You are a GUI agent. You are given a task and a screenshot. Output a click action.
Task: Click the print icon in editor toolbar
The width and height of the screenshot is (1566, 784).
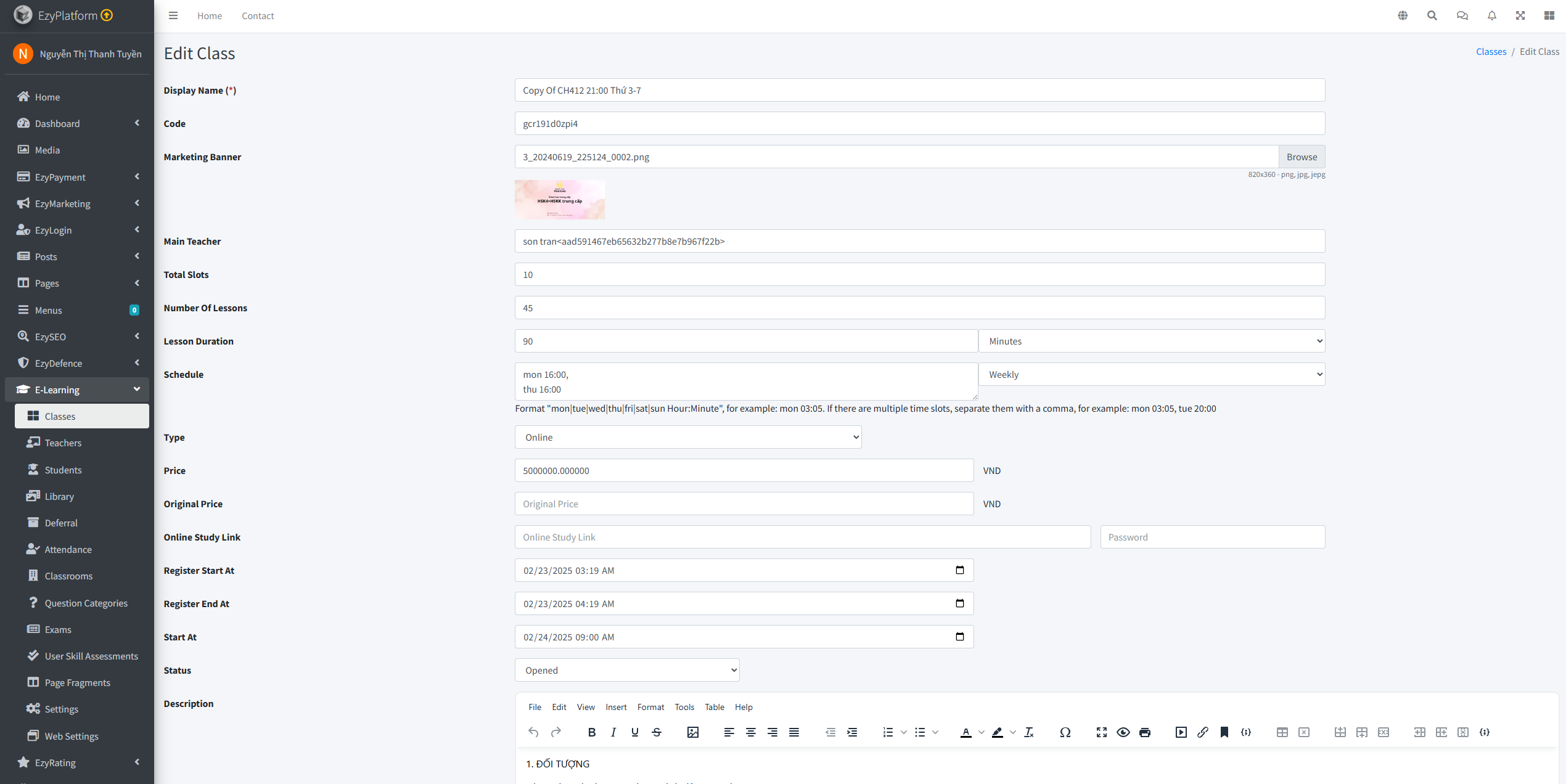pyautogui.click(x=1145, y=732)
